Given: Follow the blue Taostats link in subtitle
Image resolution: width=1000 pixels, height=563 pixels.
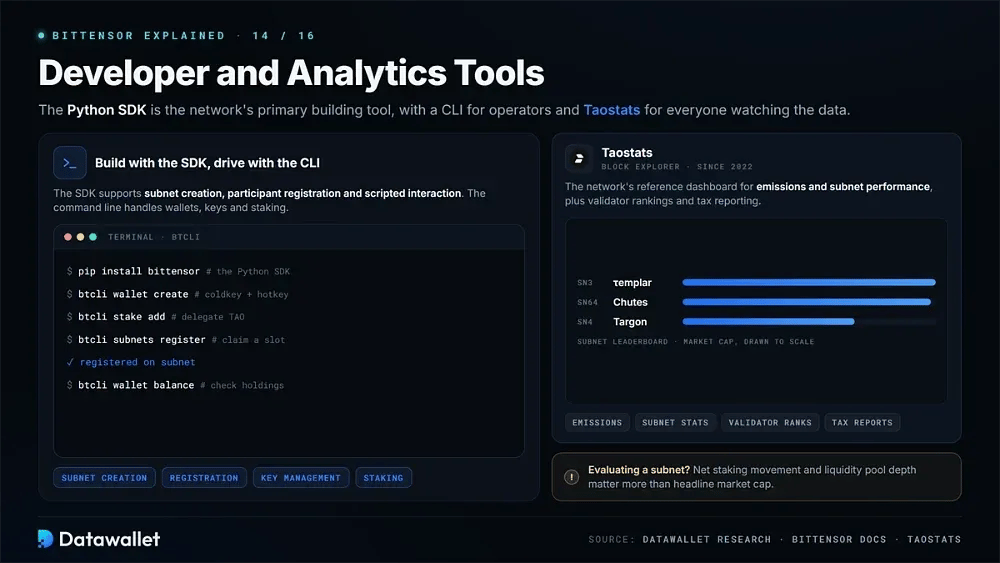Looking at the screenshot, I should 612,110.
